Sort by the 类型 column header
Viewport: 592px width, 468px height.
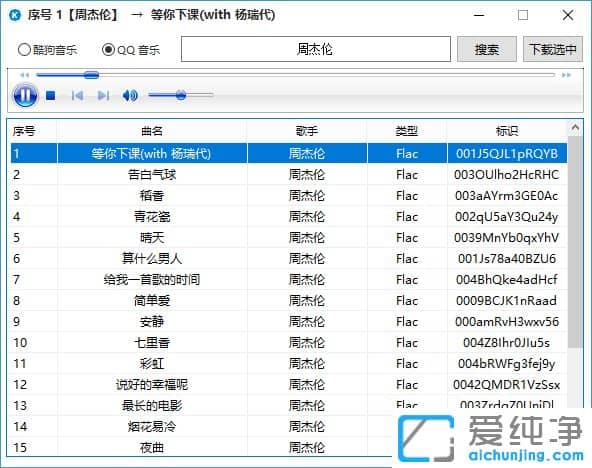[x=407, y=131]
